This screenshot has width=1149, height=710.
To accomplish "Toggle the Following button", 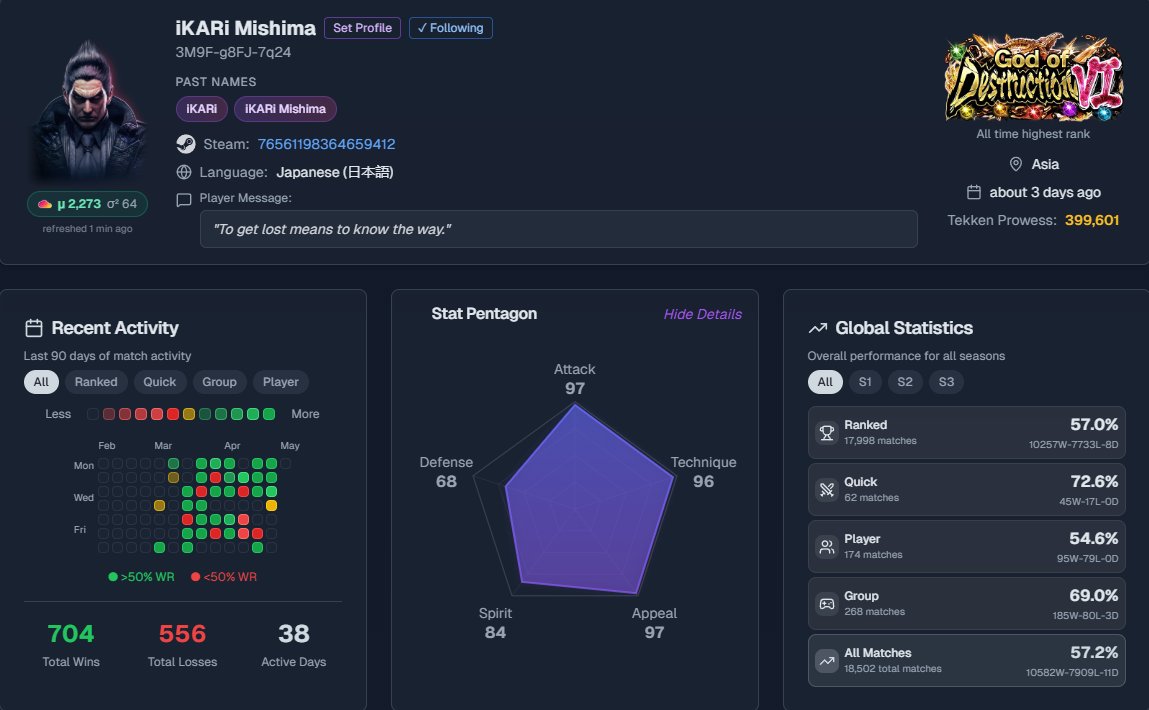I will (x=451, y=28).
